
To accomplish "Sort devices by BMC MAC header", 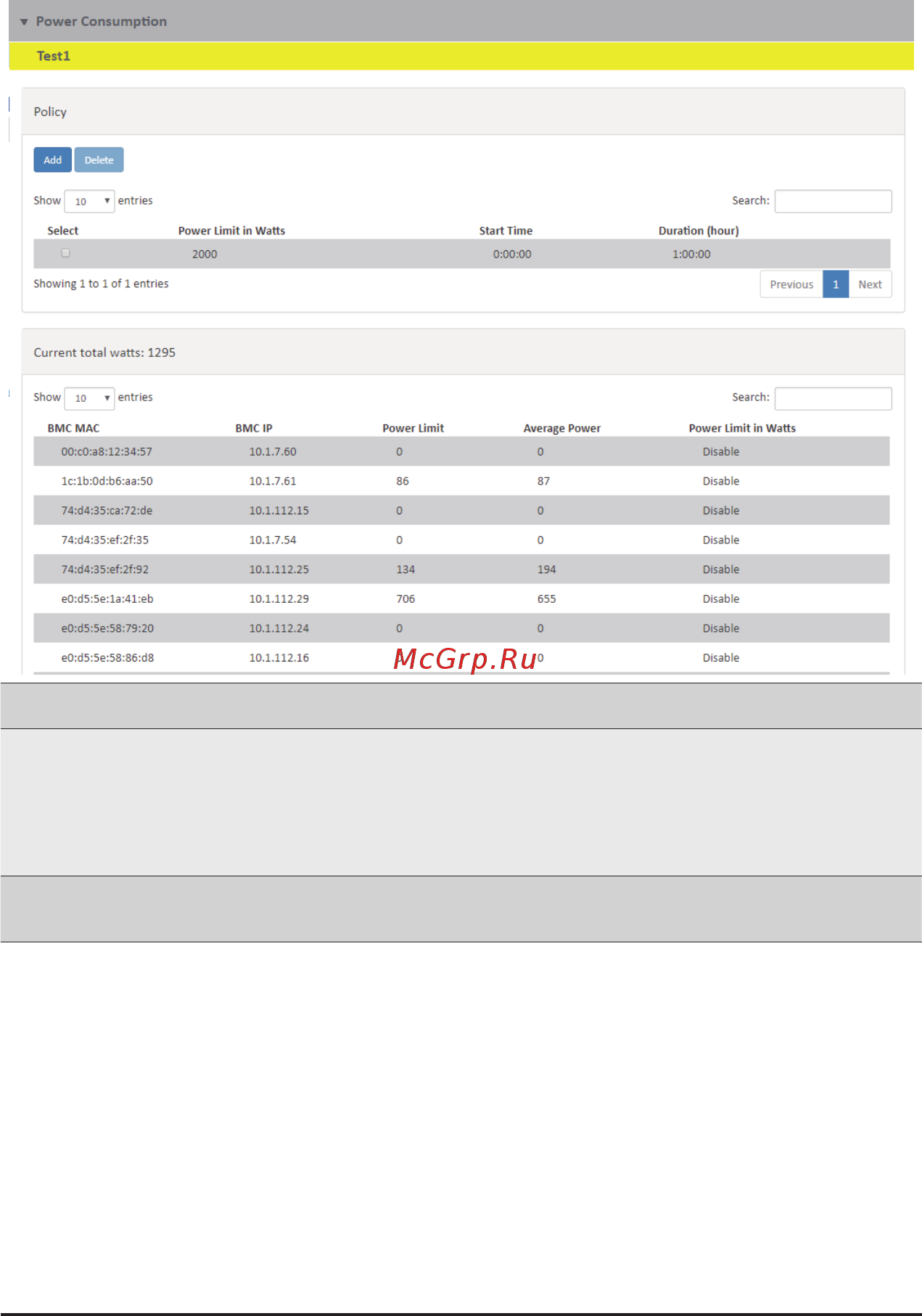I will pos(73,428).
